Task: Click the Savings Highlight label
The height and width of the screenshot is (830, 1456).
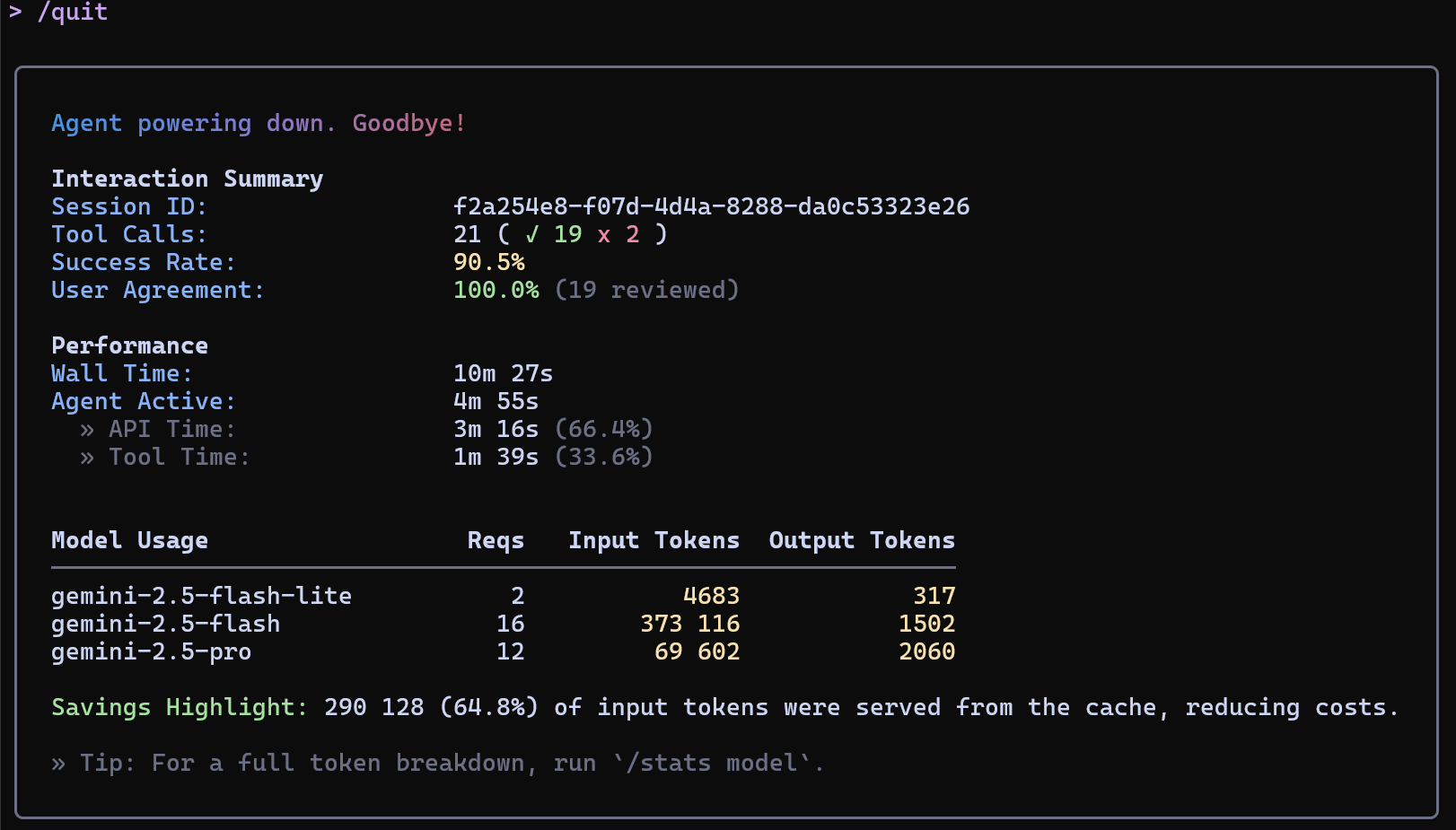Action: (179, 708)
